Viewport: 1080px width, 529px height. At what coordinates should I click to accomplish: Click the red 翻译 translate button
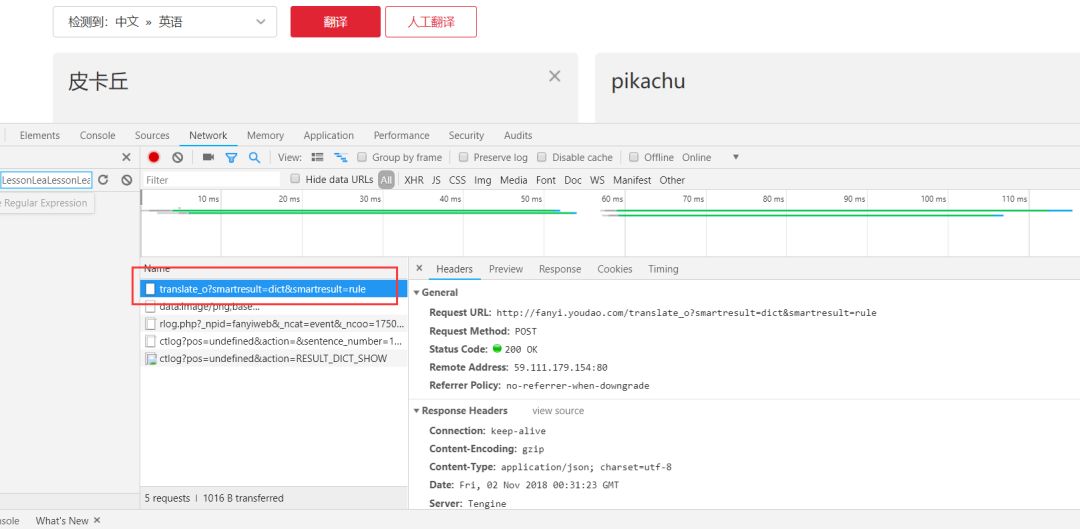pyautogui.click(x=335, y=21)
